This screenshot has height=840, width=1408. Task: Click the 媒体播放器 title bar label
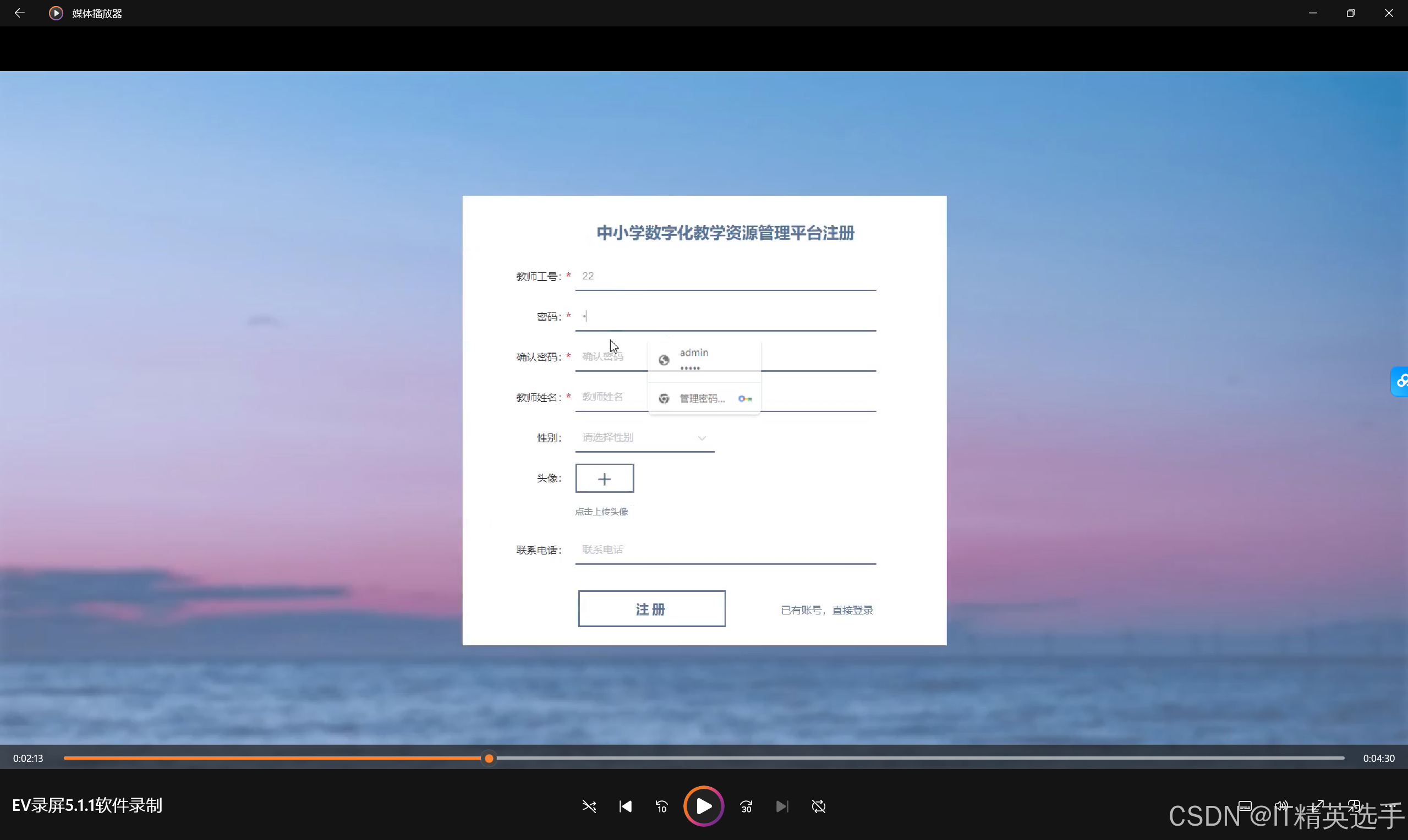(x=97, y=13)
